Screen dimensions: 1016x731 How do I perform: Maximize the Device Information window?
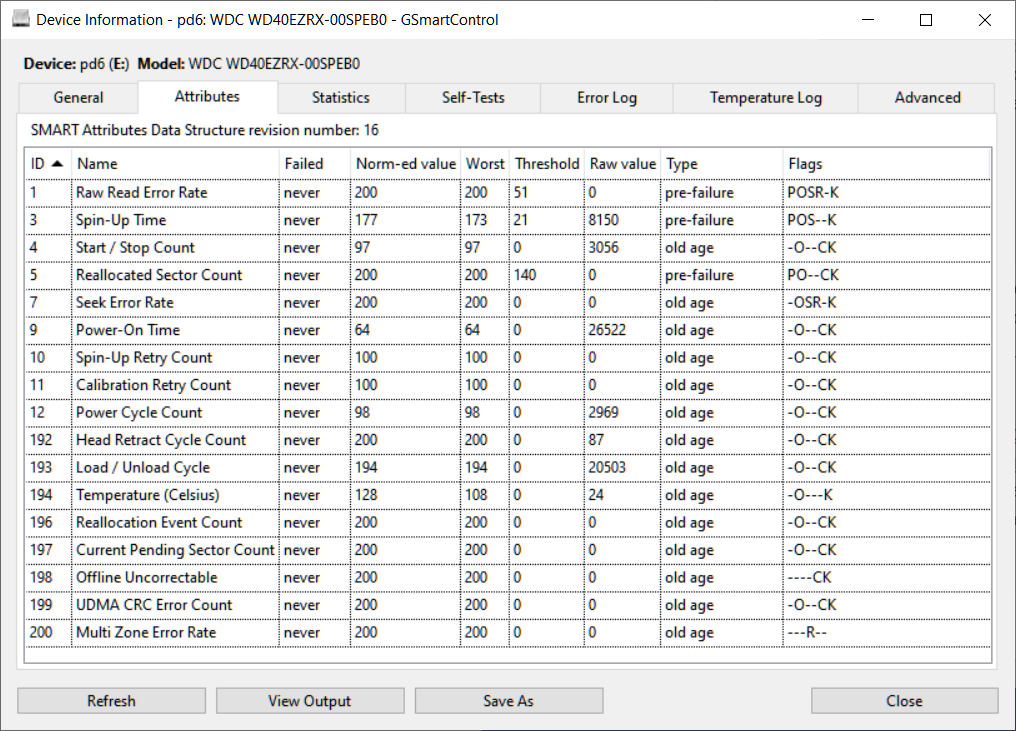click(926, 20)
